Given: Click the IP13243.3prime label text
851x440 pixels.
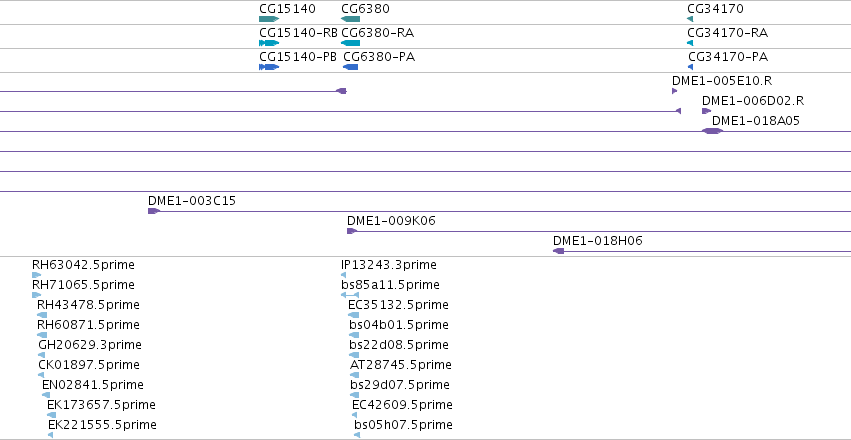Looking at the screenshot, I should click(389, 265).
